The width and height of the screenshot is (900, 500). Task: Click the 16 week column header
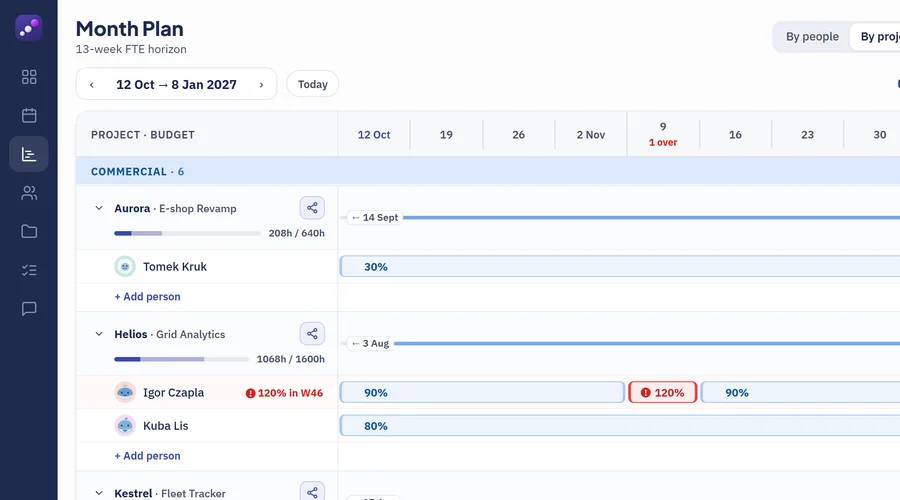[x=735, y=135]
